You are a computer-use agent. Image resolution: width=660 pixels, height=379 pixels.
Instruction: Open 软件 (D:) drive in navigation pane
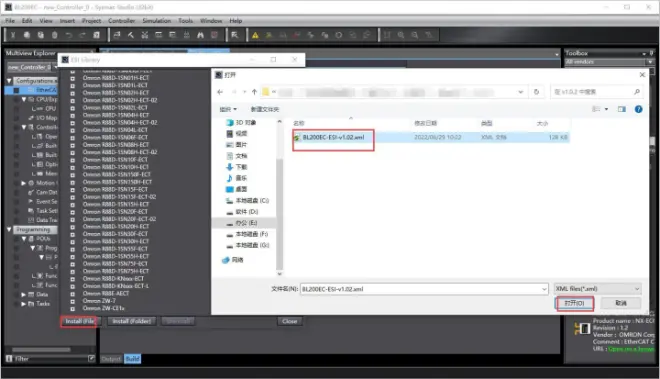242,212
